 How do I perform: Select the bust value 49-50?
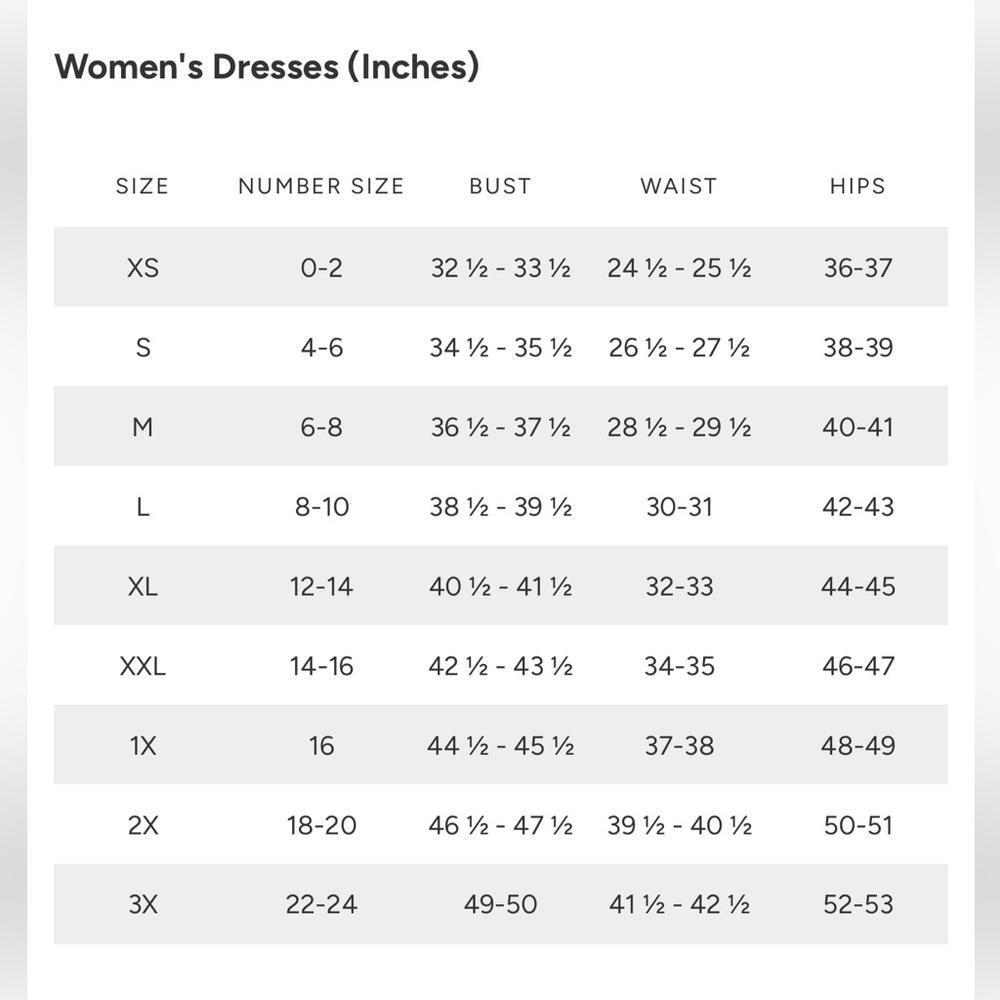500,905
